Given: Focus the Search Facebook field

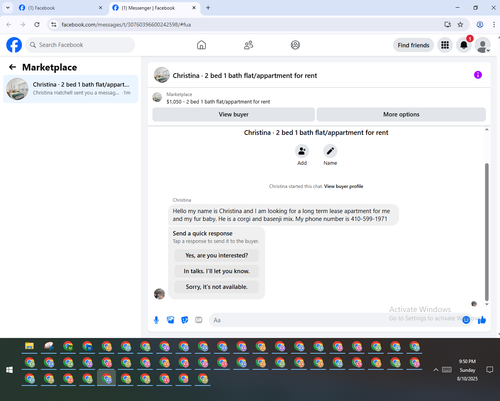Looking at the screenshot, I should click(x=80, y=45).
